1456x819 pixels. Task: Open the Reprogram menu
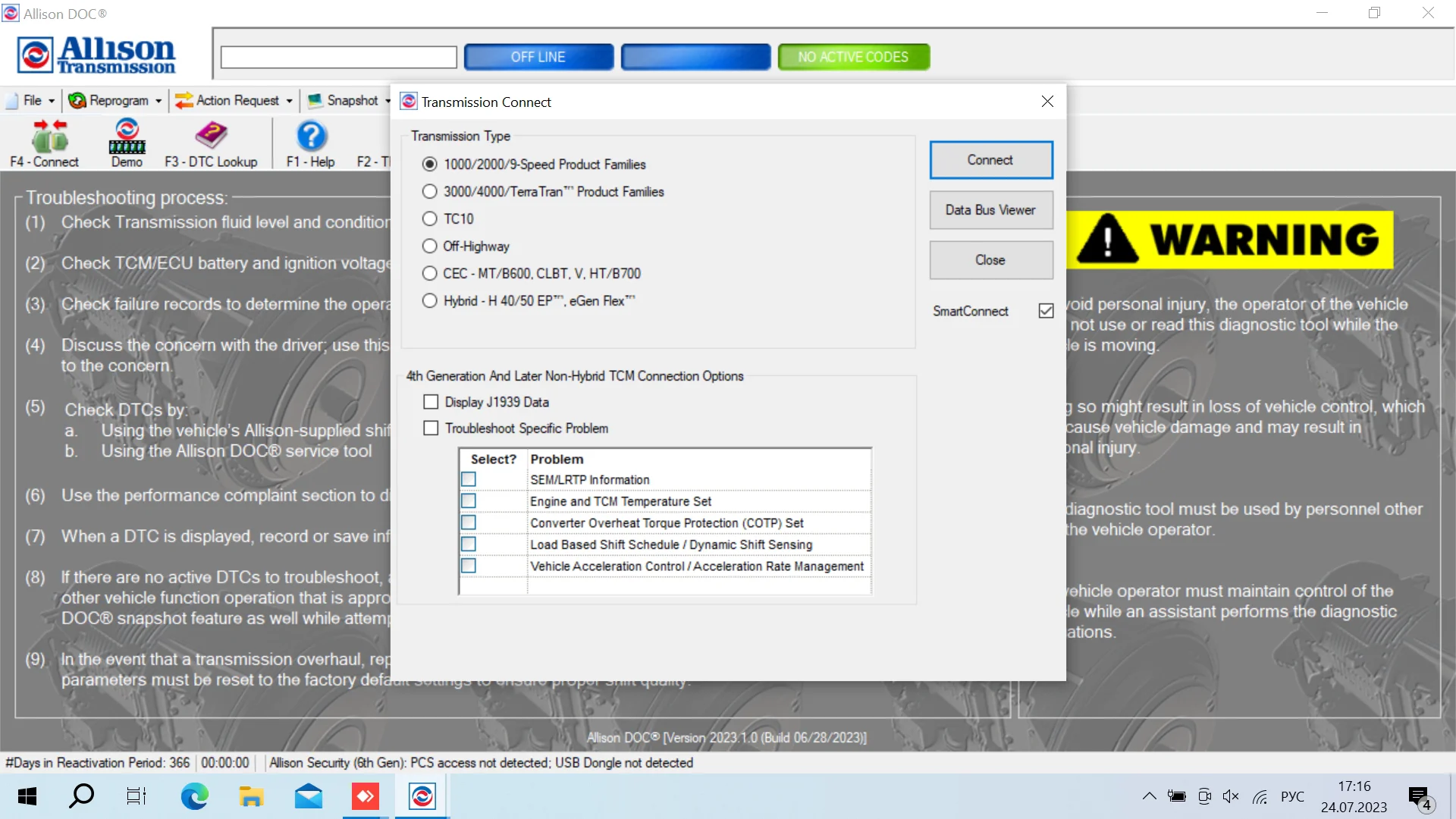pos(119,100)
